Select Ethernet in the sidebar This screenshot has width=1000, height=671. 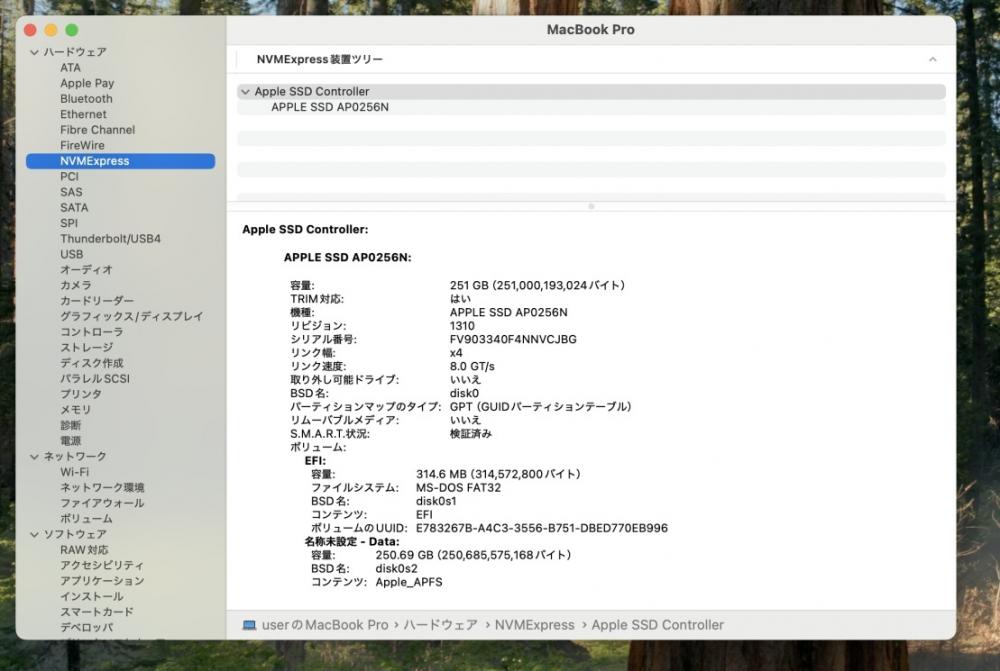(83, 114)
